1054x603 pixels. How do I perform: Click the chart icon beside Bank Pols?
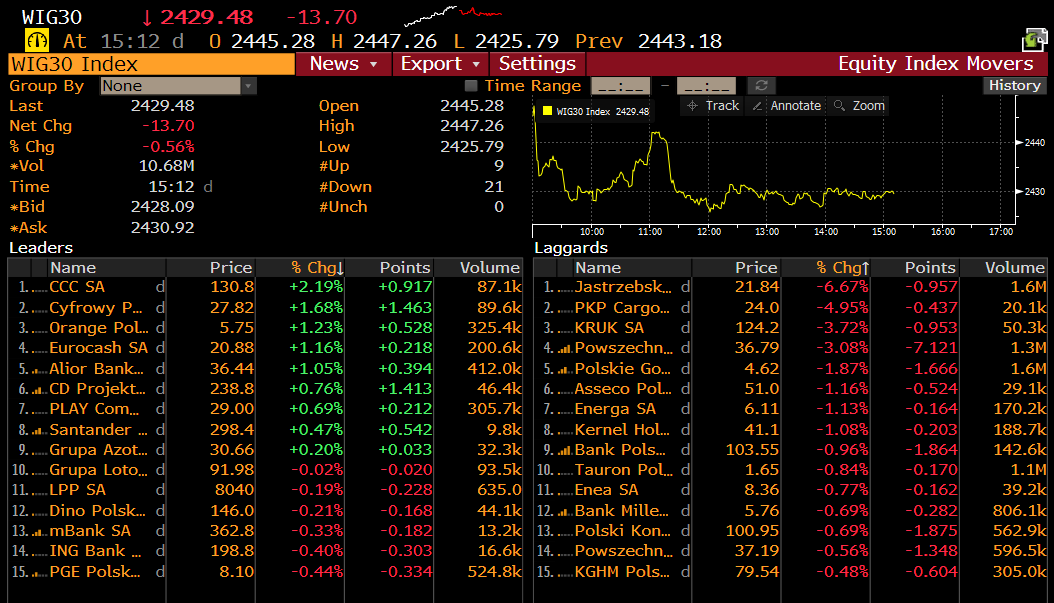pos(565,450)
